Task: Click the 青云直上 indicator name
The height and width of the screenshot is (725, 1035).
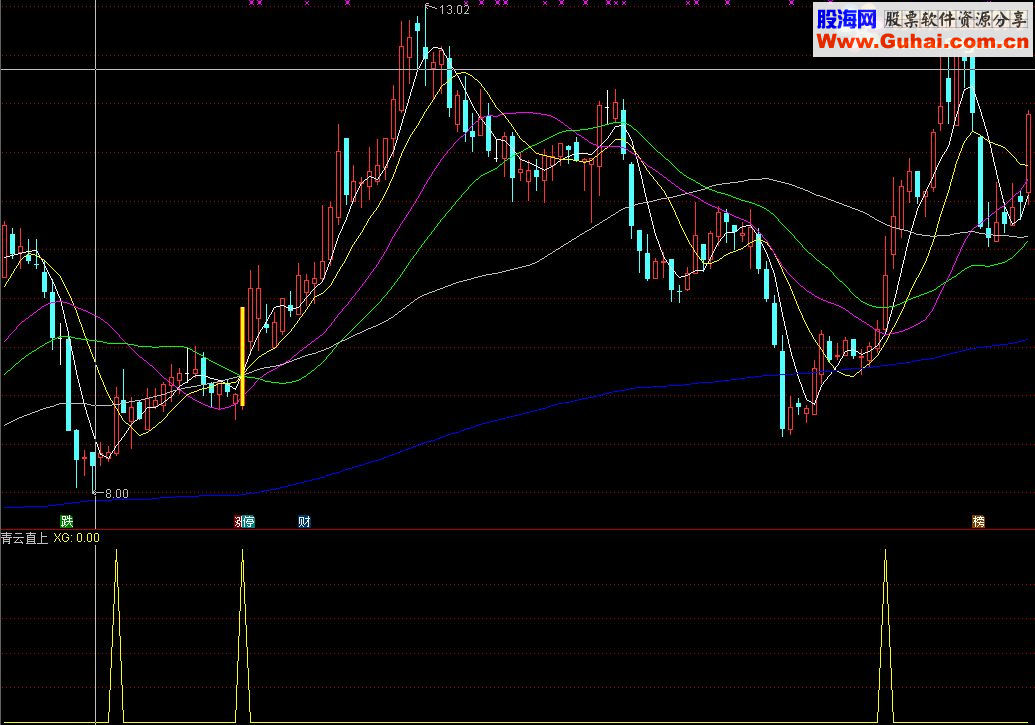Action: 24,538
